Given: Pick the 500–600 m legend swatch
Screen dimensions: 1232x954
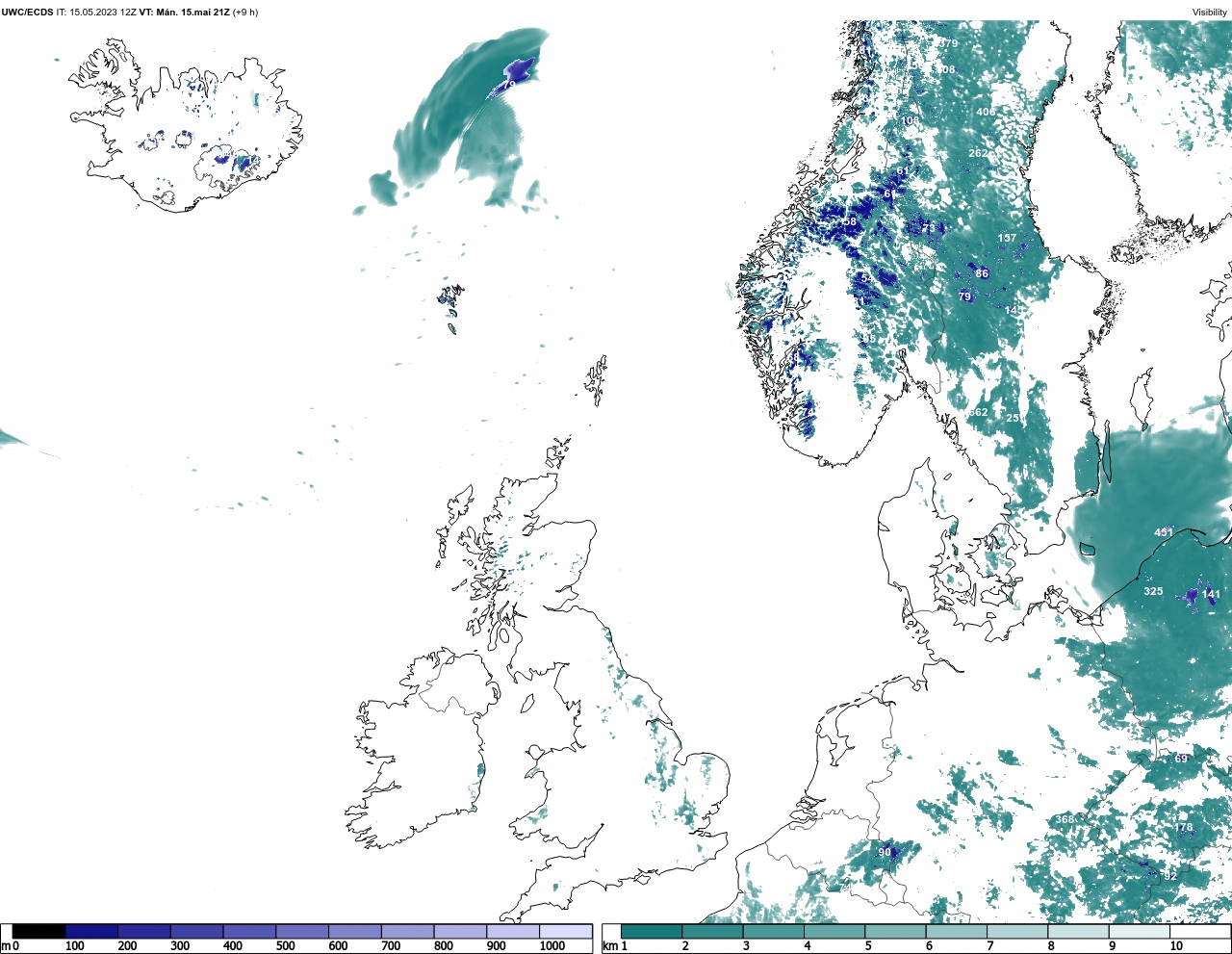Looking at the screenshot, I should tap(302, 932).
